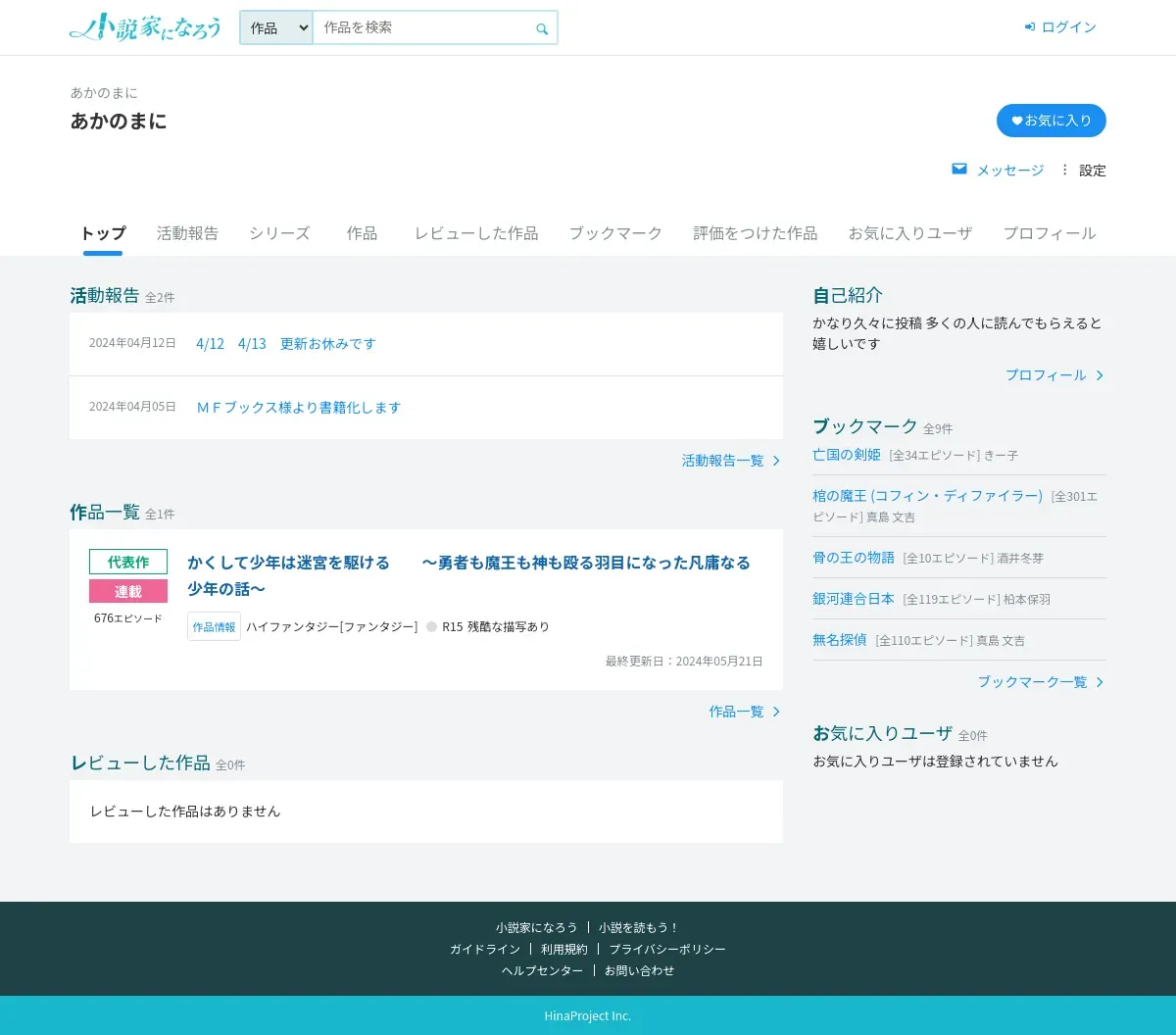The height and width of the screenshot is (1035, 1176).
Task: Open the ＭＦブックス様より書籍化します report
Action: (298, 408)
